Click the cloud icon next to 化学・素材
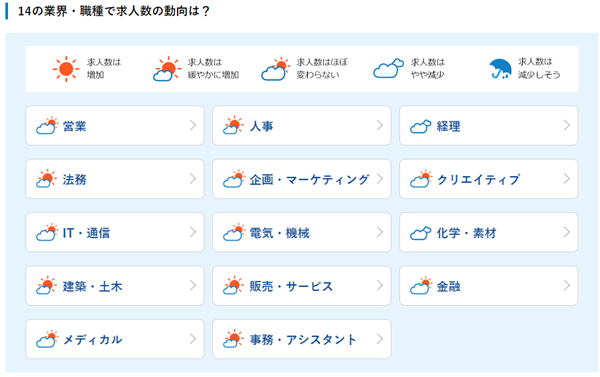The height and width of the screenshot is (377, 600). coord(421,233)
